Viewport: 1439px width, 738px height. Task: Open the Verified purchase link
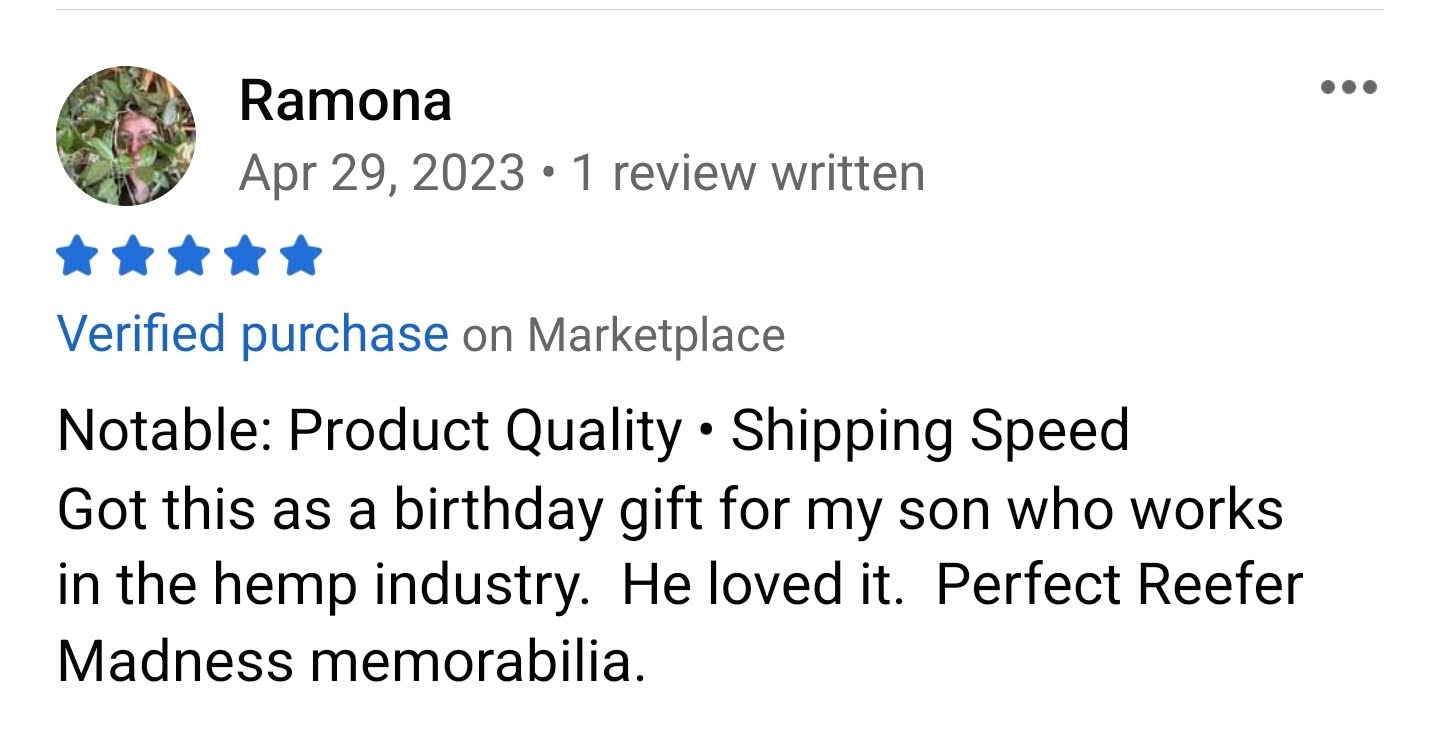click(x=252, y=334)
